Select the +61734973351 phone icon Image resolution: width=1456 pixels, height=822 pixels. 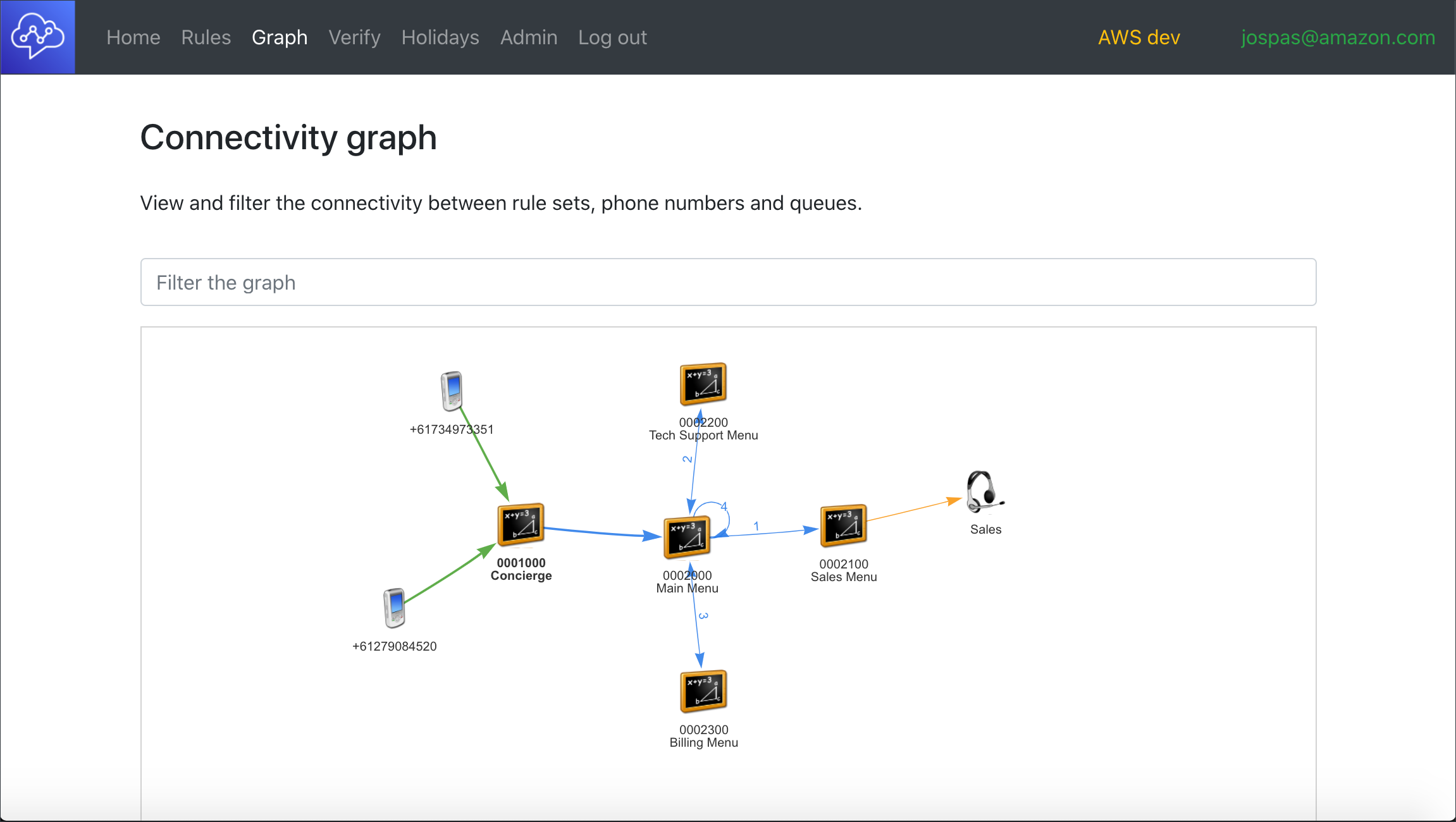452,391
